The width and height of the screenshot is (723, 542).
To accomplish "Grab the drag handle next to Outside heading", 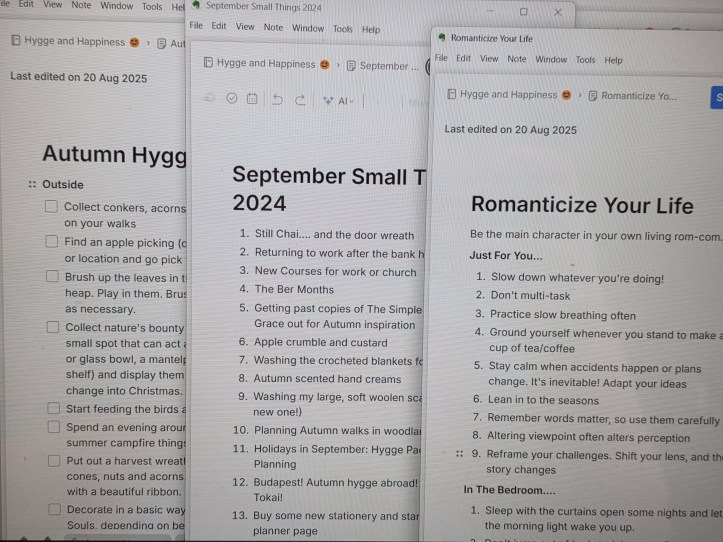I will (x=32, y=185).
